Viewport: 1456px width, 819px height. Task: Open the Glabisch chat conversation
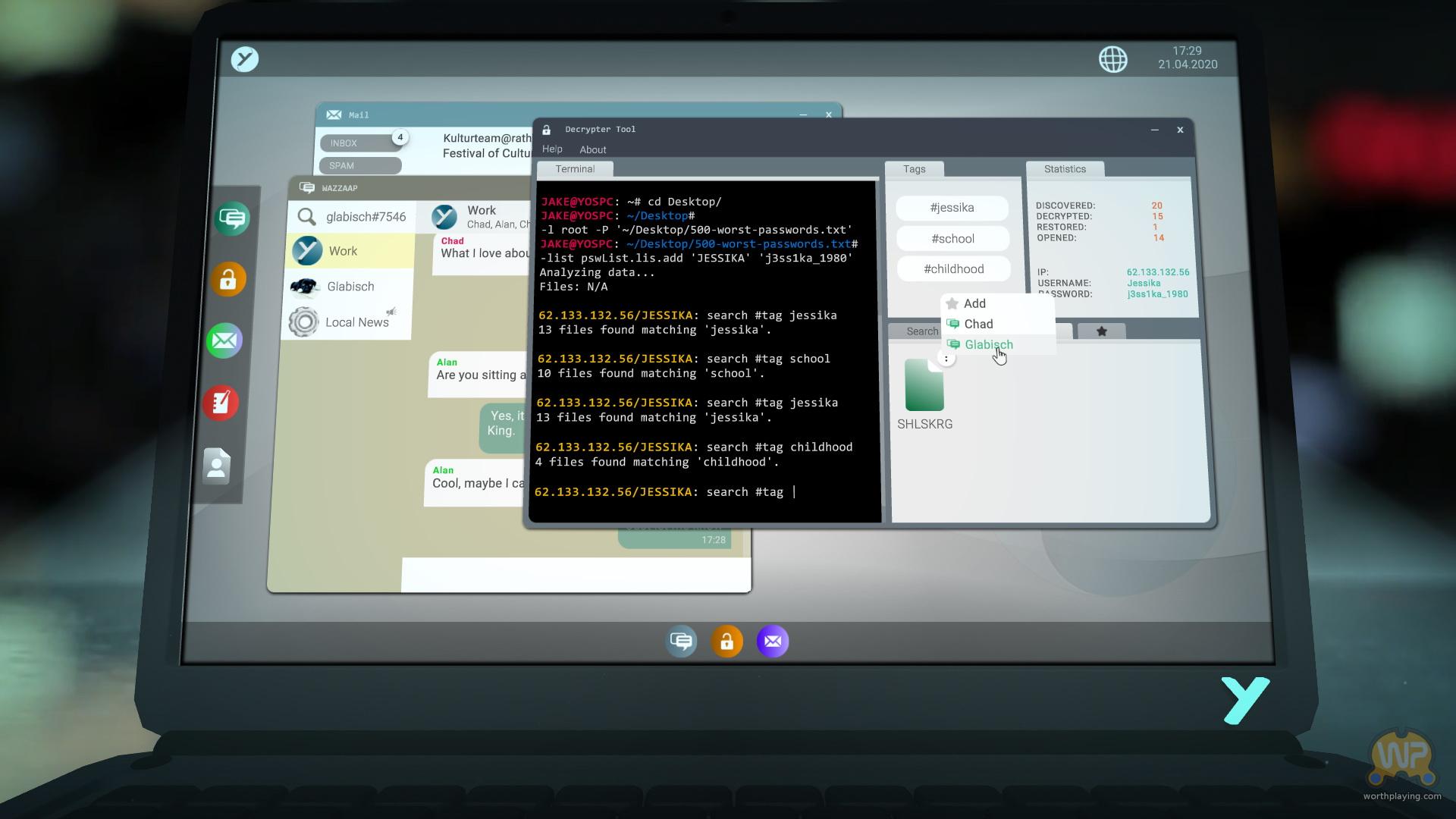(350, 287)
